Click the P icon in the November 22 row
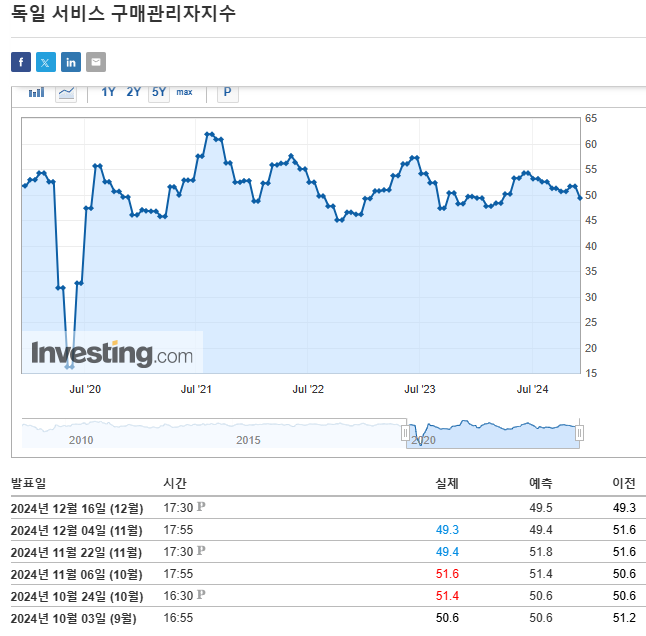Image resolution: width=646 pixels, height=636 pixels. (x=201, y=550)
